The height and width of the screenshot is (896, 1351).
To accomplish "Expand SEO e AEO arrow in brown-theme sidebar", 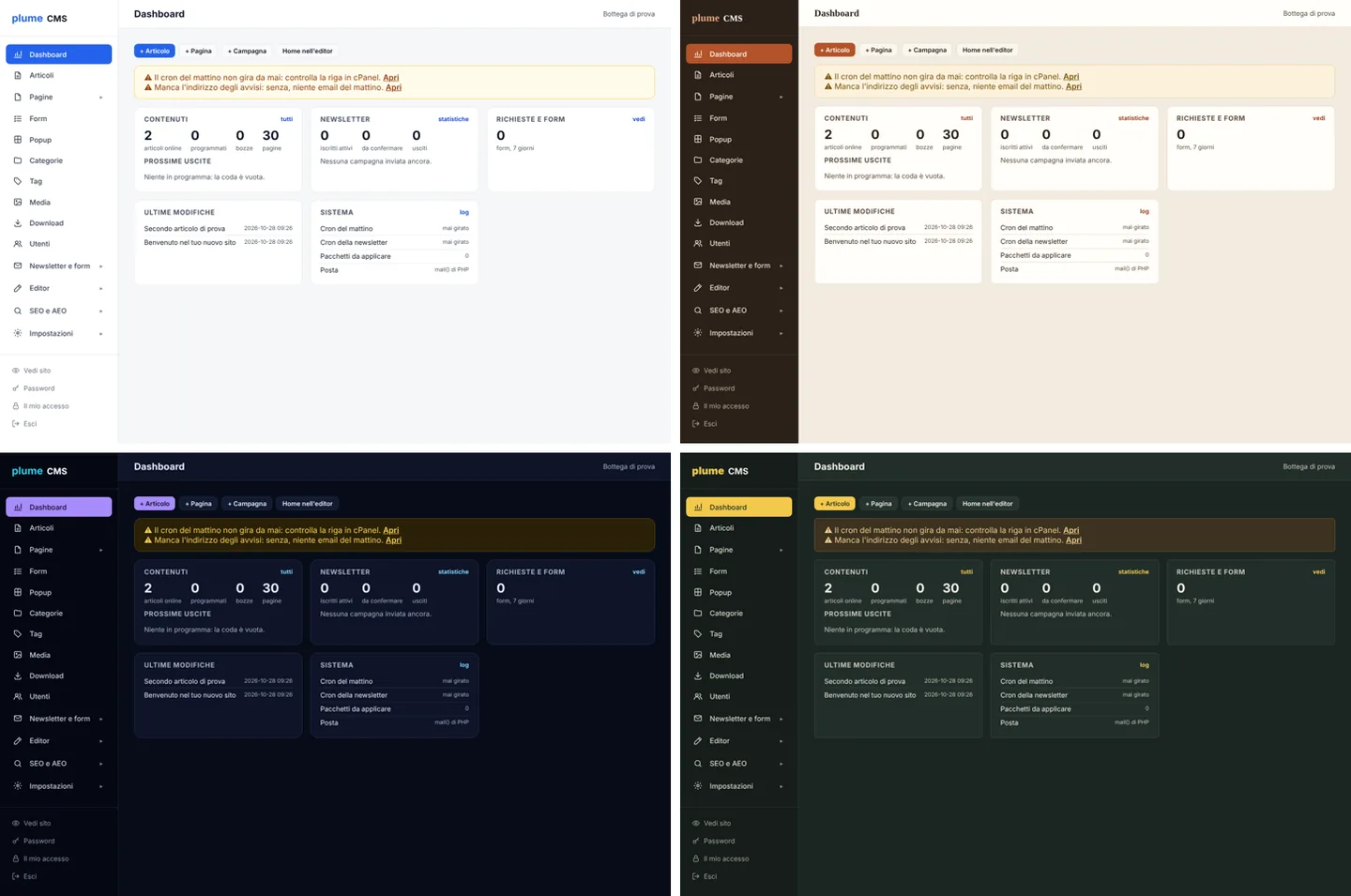I will tap(782, 311).
